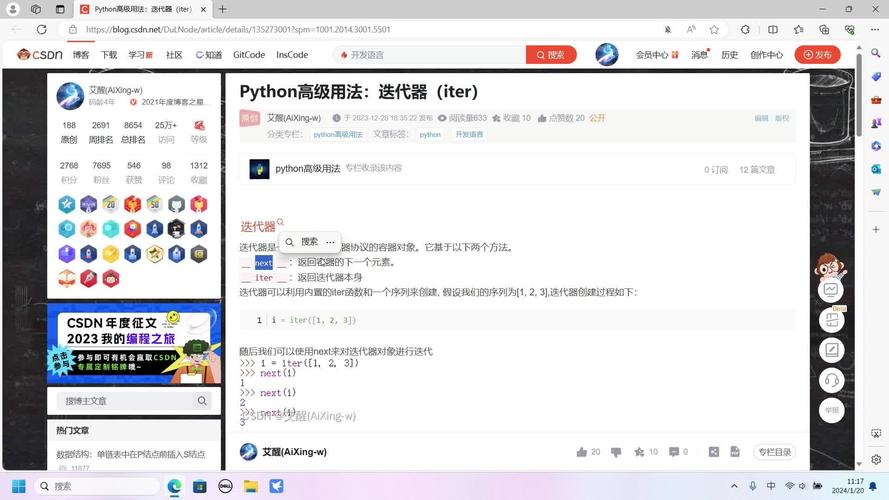The width and height of the screenshot is (889, 500).
Task: Open 会员中心 in the header
Action: pos(657,54)
